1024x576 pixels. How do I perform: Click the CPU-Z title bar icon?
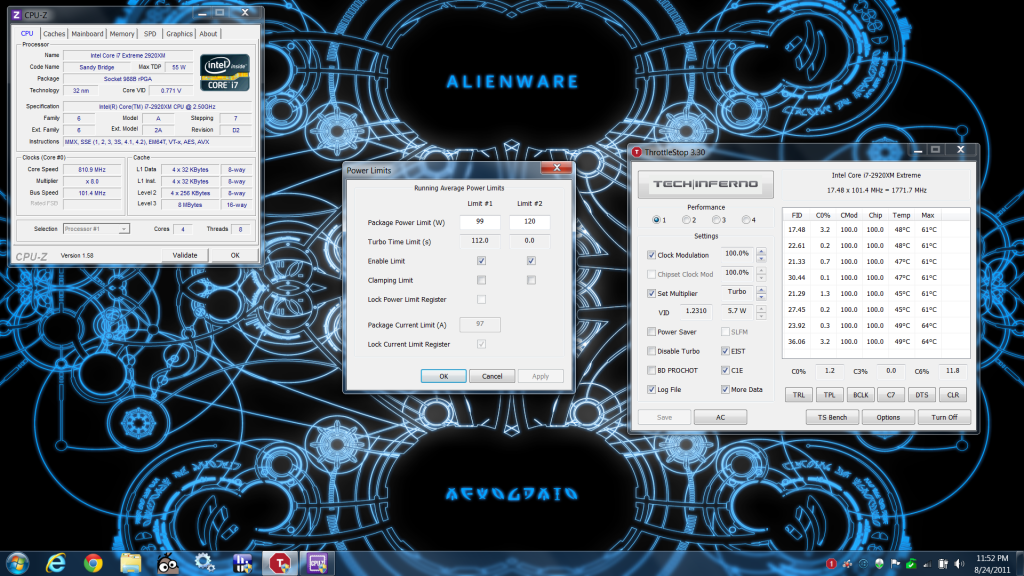point(17,14)
